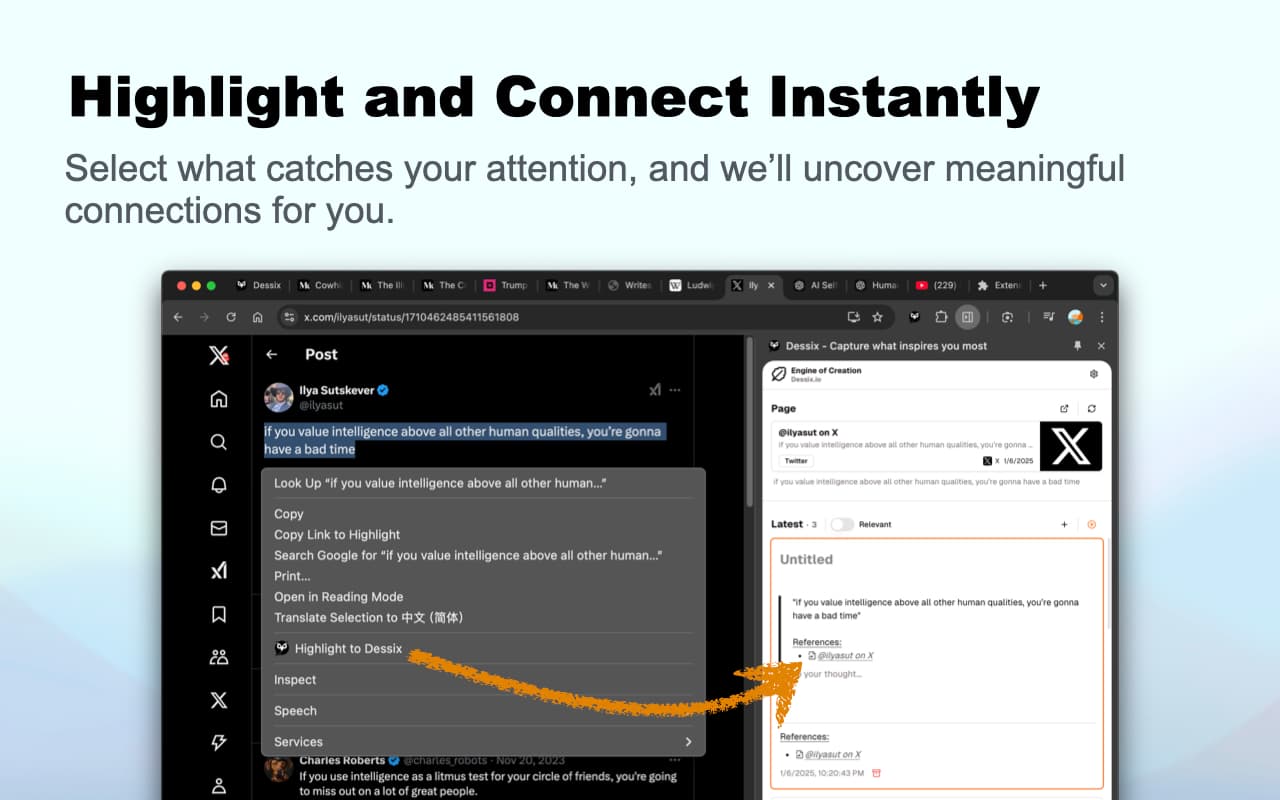The width and height of the screenshot is (1280, 800).
Task: Open Dessix panel settings gear
Action: point(1093,374)
